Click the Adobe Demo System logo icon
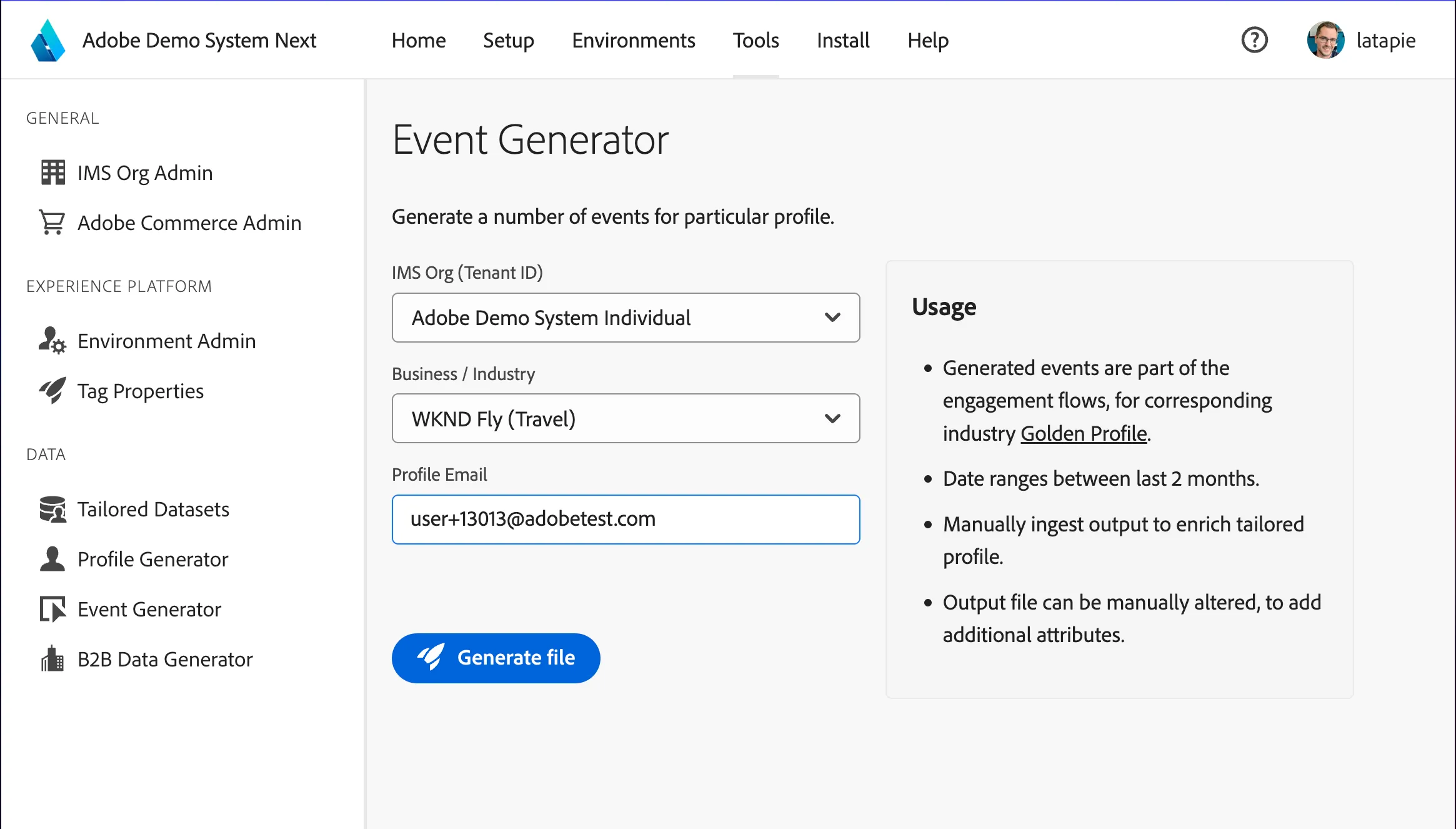 48,41
